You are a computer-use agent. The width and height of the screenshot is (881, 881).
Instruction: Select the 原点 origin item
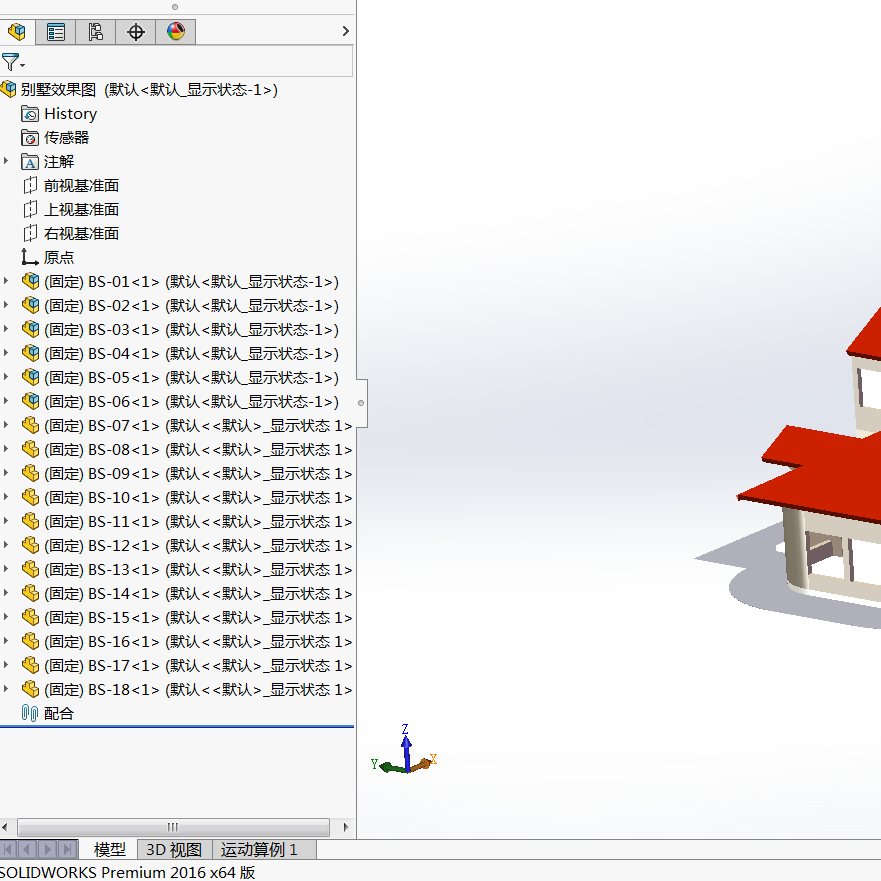click(x=58, y=258)
